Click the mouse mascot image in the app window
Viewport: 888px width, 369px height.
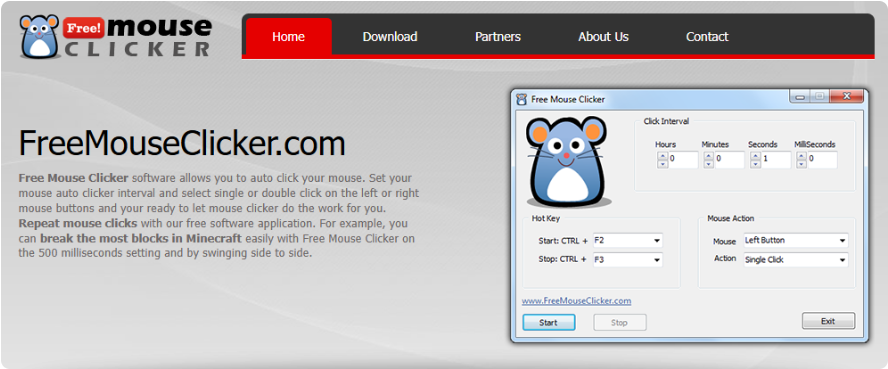click(x=567, y=161)
